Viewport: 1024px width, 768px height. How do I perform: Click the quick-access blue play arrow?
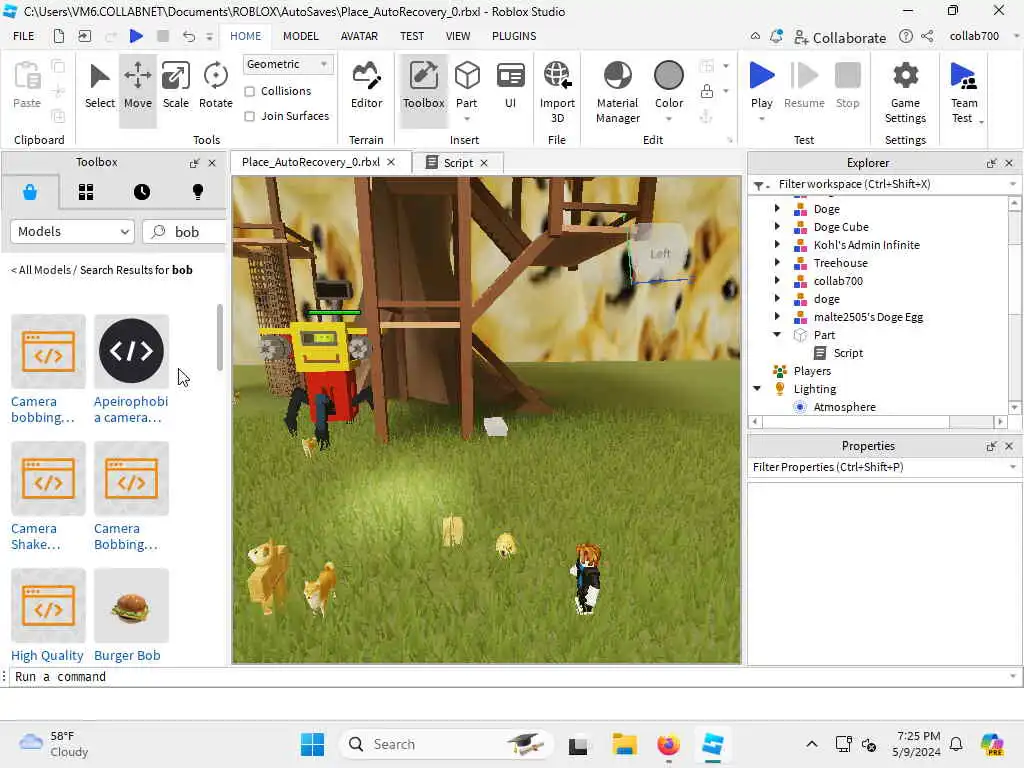pyautogui.click(x=136, y=36)
